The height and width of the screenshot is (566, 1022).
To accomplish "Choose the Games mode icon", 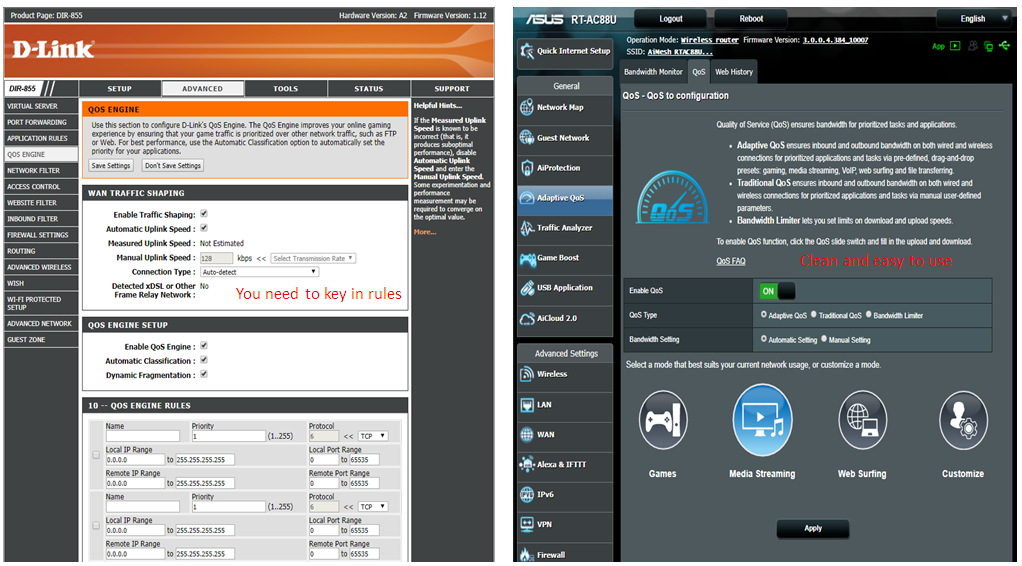I will pos(663,421).
